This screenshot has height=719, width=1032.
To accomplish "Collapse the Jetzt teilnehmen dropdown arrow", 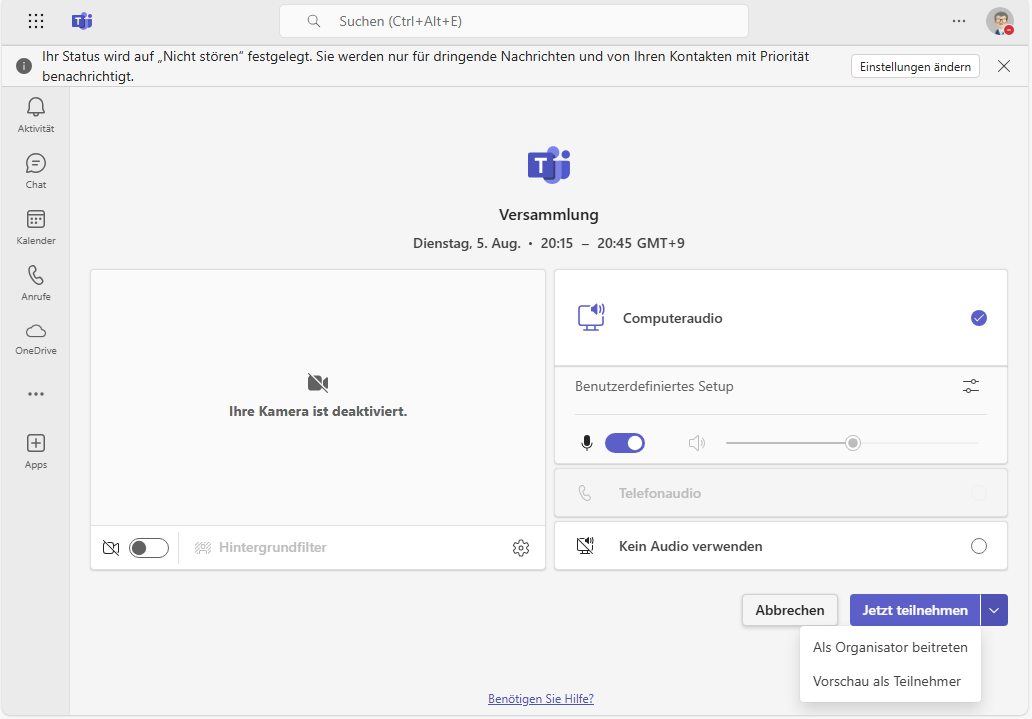I will click(994, 610).
